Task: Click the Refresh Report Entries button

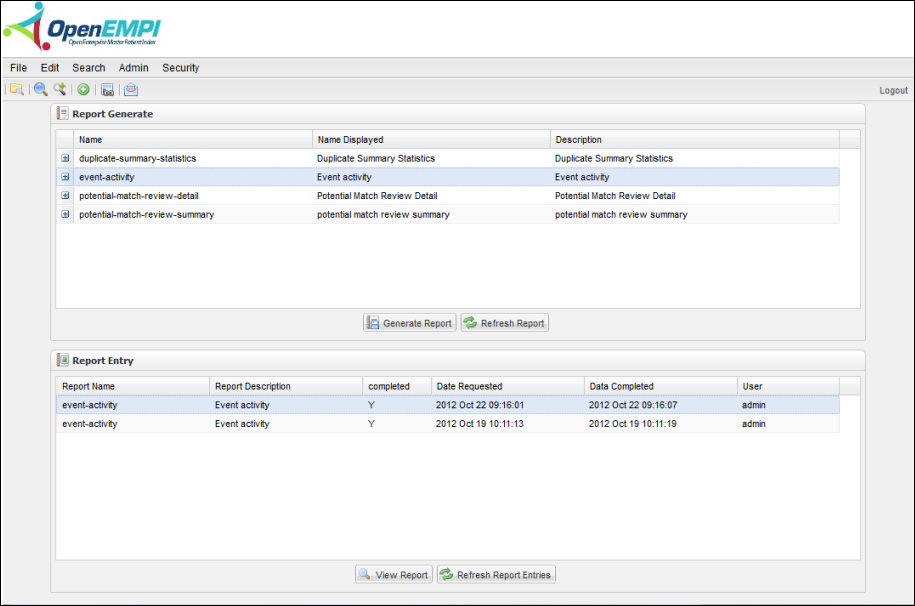Action: point(496,574)
